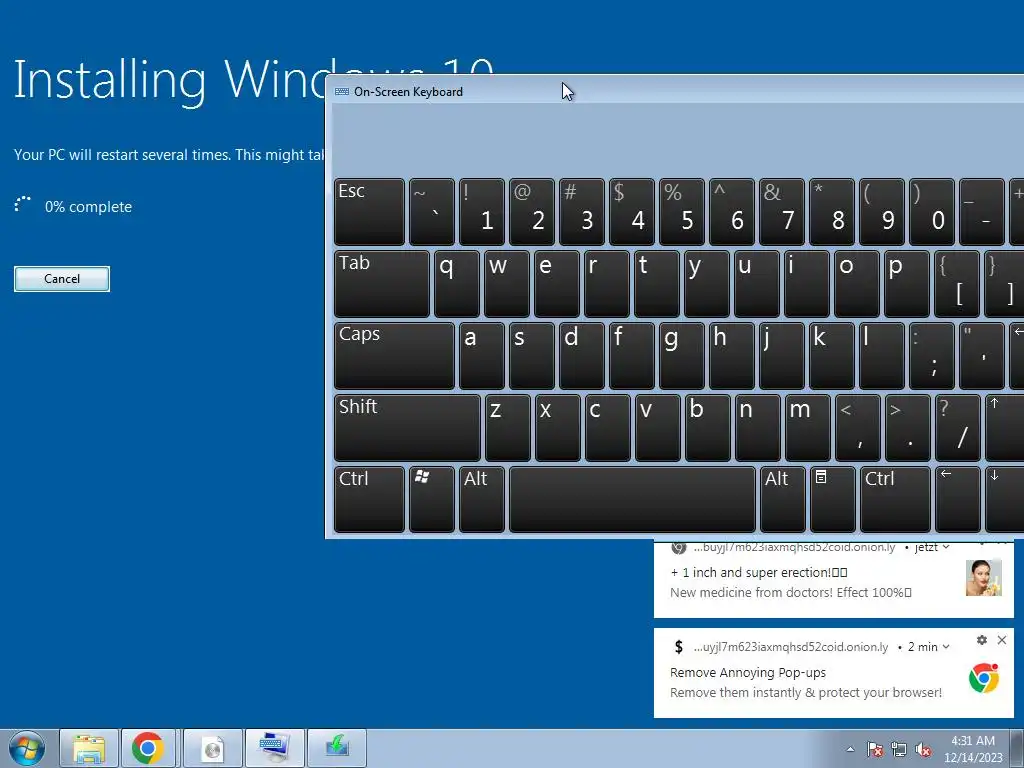Viewport: 1024px width, 768px height.
Task: Click the semicolon key
Action: point(932,356)
